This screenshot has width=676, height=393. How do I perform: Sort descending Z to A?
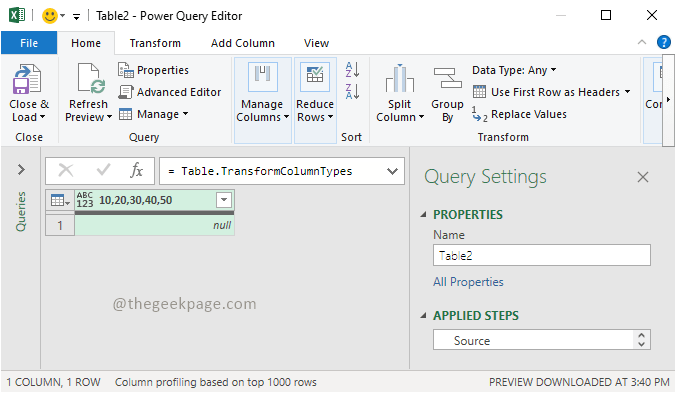(352, 91)
